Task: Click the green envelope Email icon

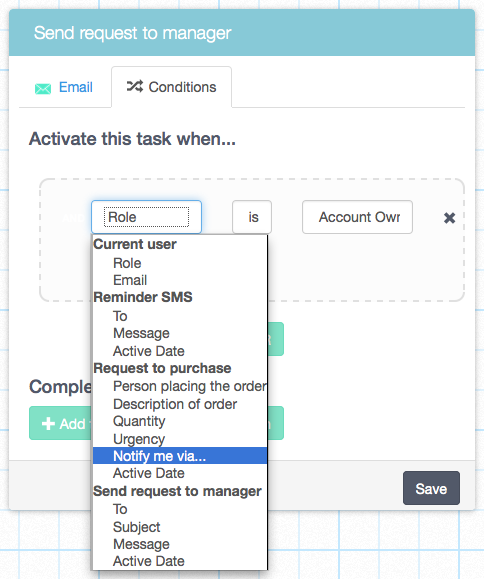Action: tap(43, 89)
